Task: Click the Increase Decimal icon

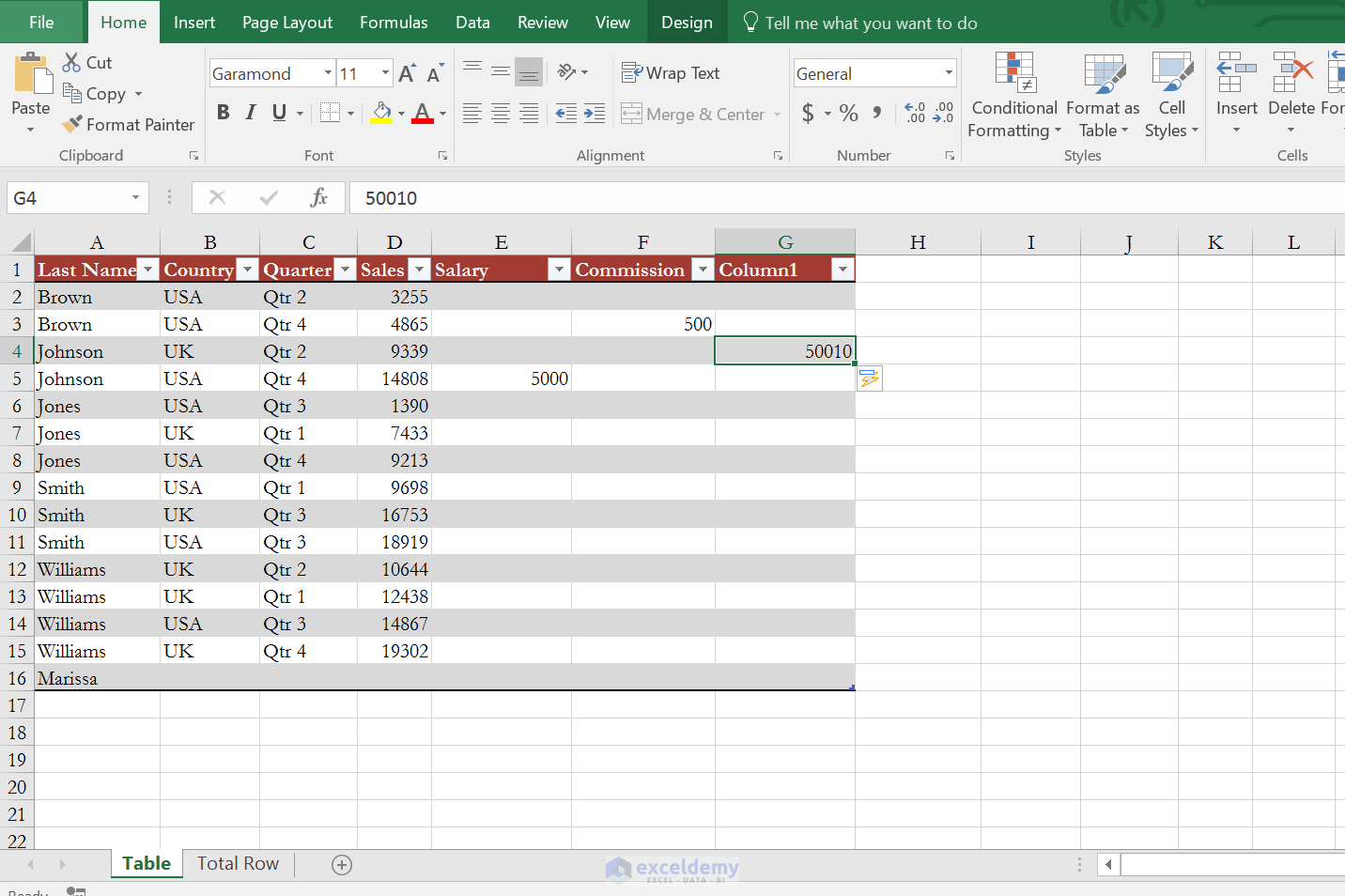Action: 914,113
